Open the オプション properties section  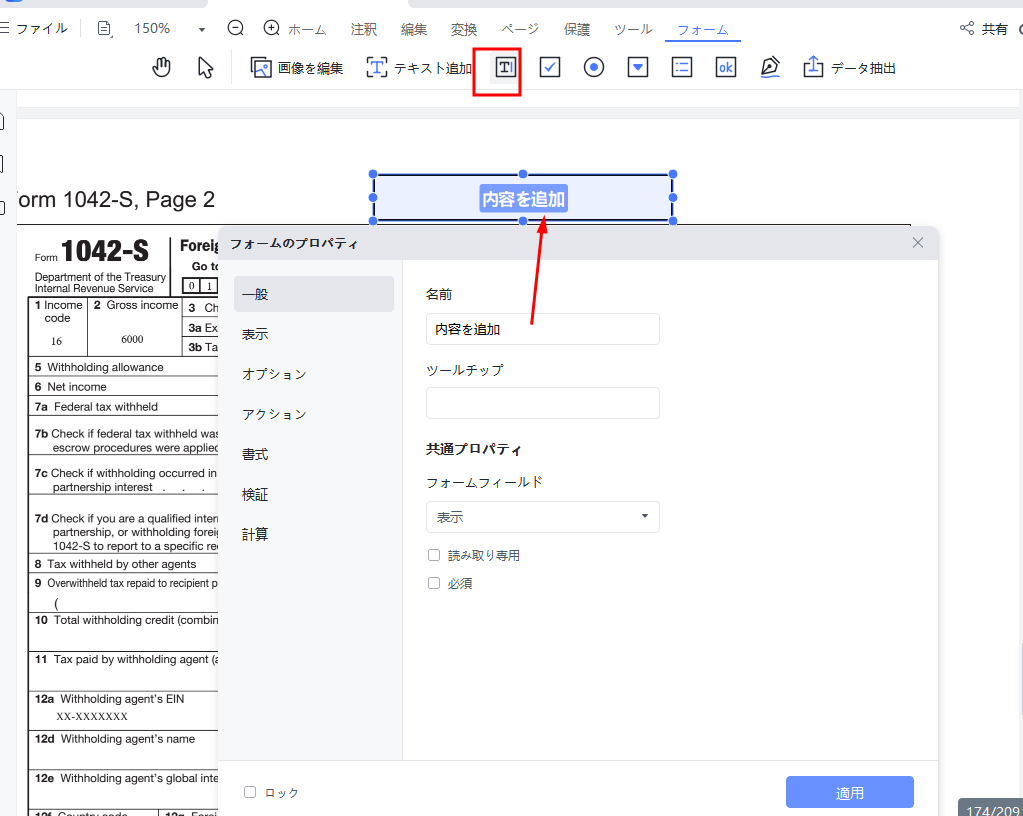(274, 374)
